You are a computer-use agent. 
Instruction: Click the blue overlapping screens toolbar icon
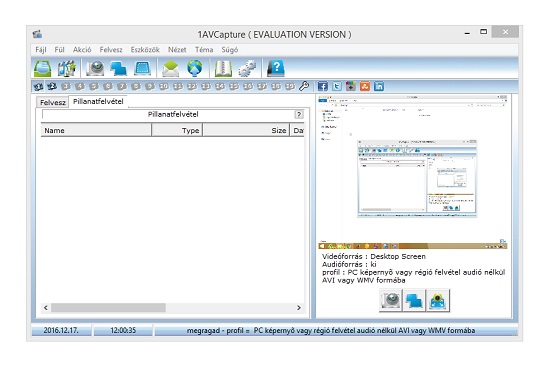[118, 68]
